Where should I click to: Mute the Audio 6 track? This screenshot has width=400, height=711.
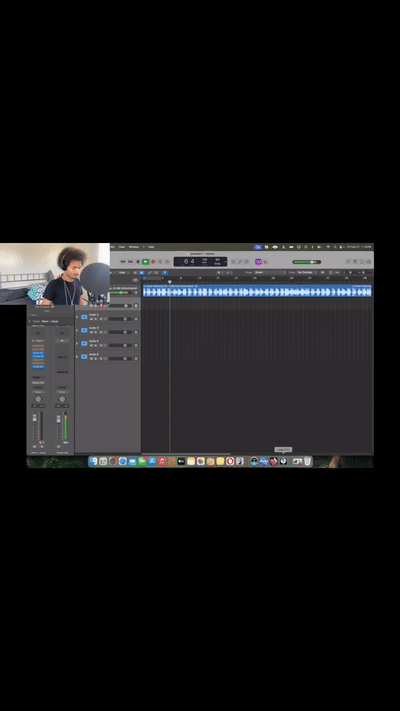pos(91,358)
